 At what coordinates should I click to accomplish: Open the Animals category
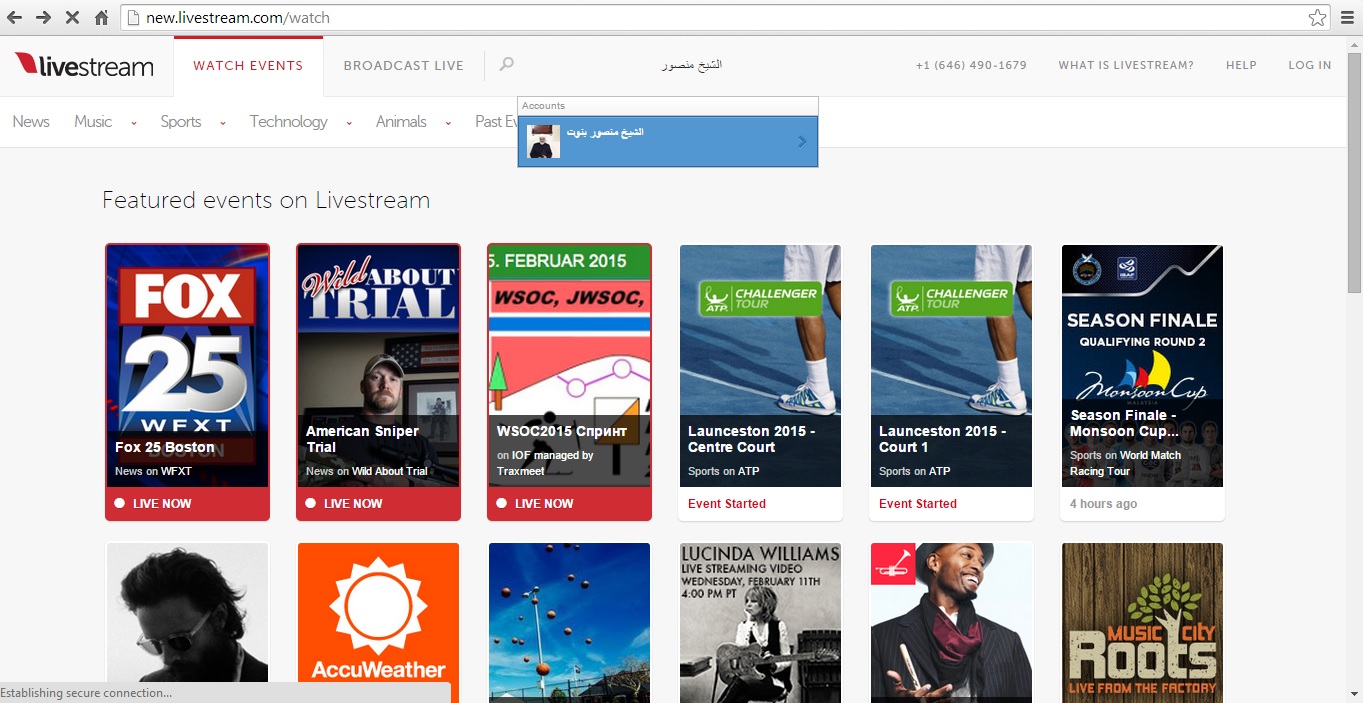click(401, 122)
